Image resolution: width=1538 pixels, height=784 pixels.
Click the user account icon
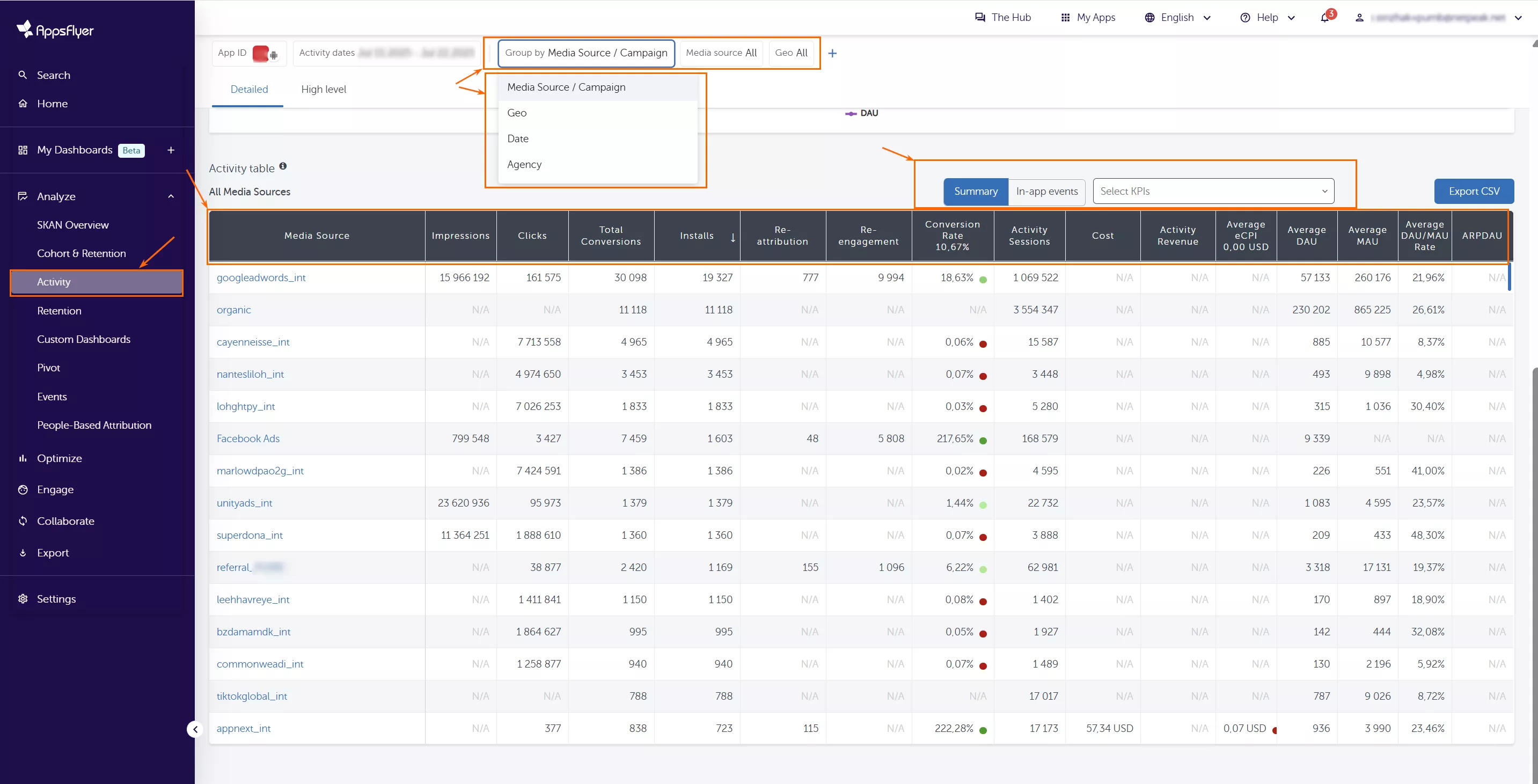[x=1359, y=17]
